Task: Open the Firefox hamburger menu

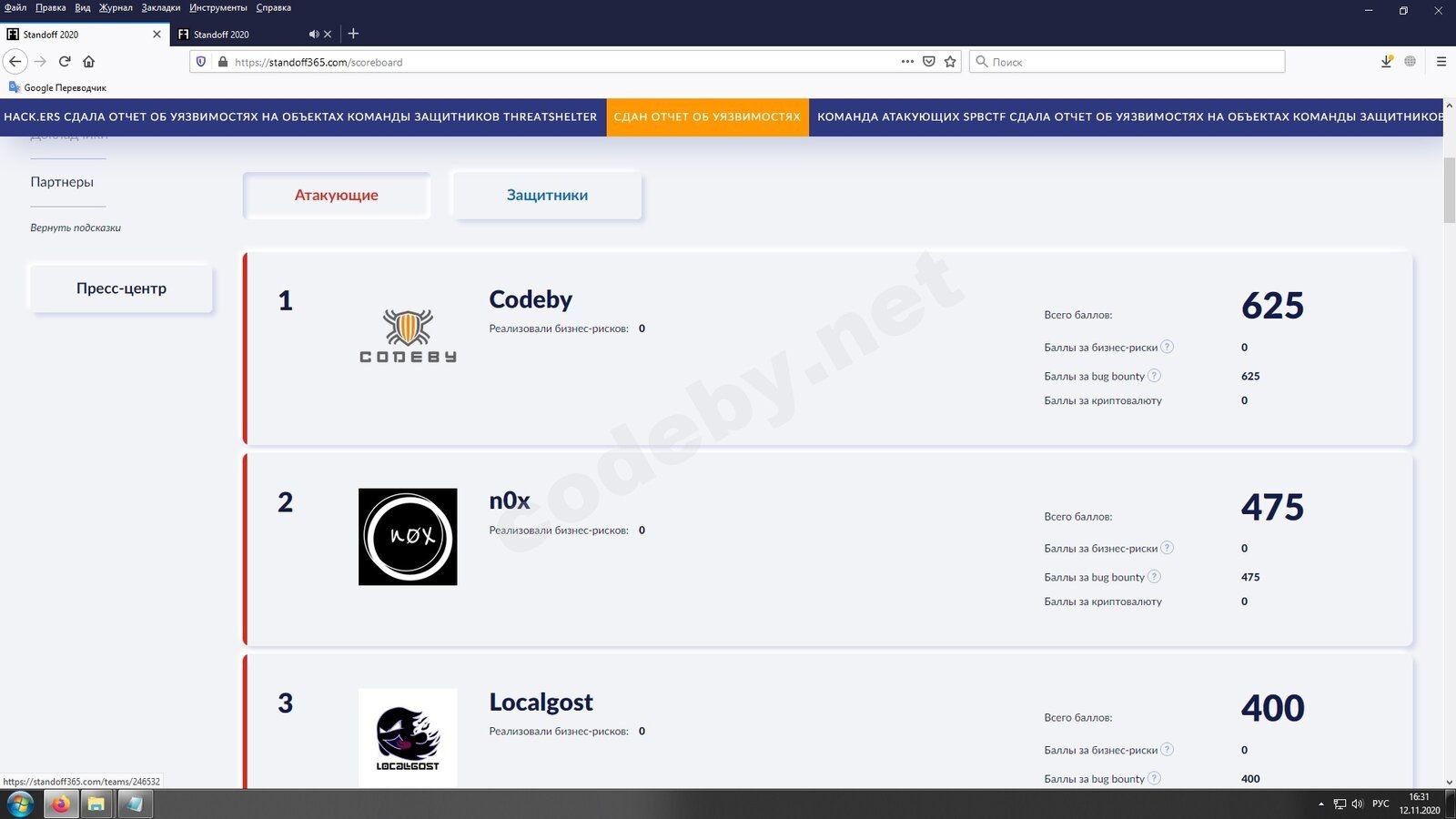Action: (1441, 62)
